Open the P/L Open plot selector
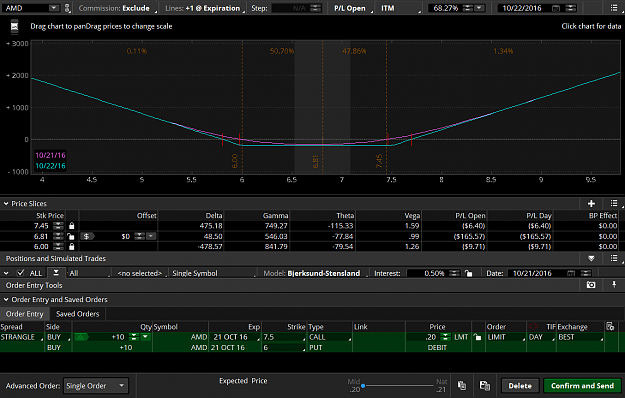 pyautogui.click(x=353, y=8)
